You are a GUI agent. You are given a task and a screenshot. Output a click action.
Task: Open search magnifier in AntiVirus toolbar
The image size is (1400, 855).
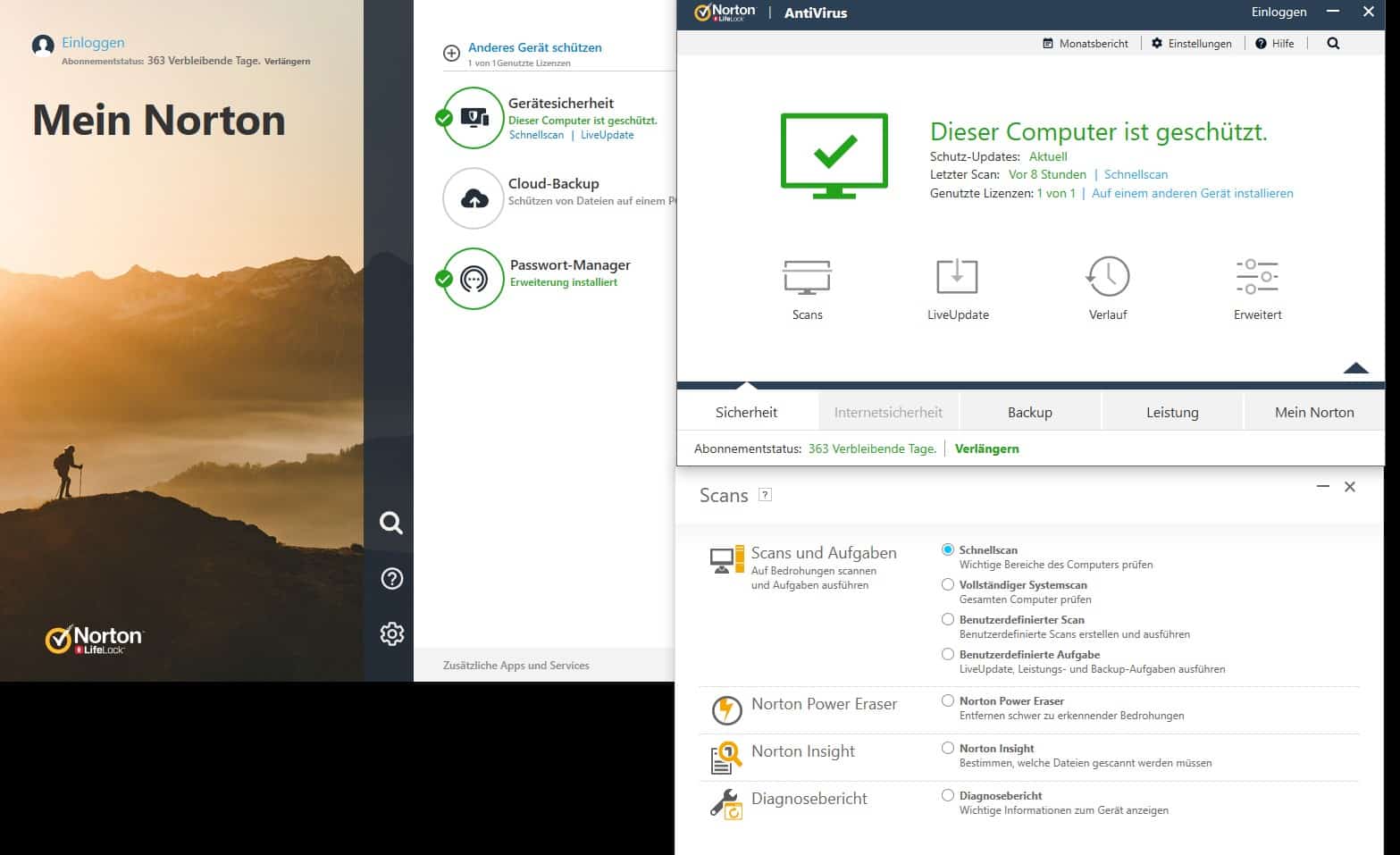tap(1333, 43)
